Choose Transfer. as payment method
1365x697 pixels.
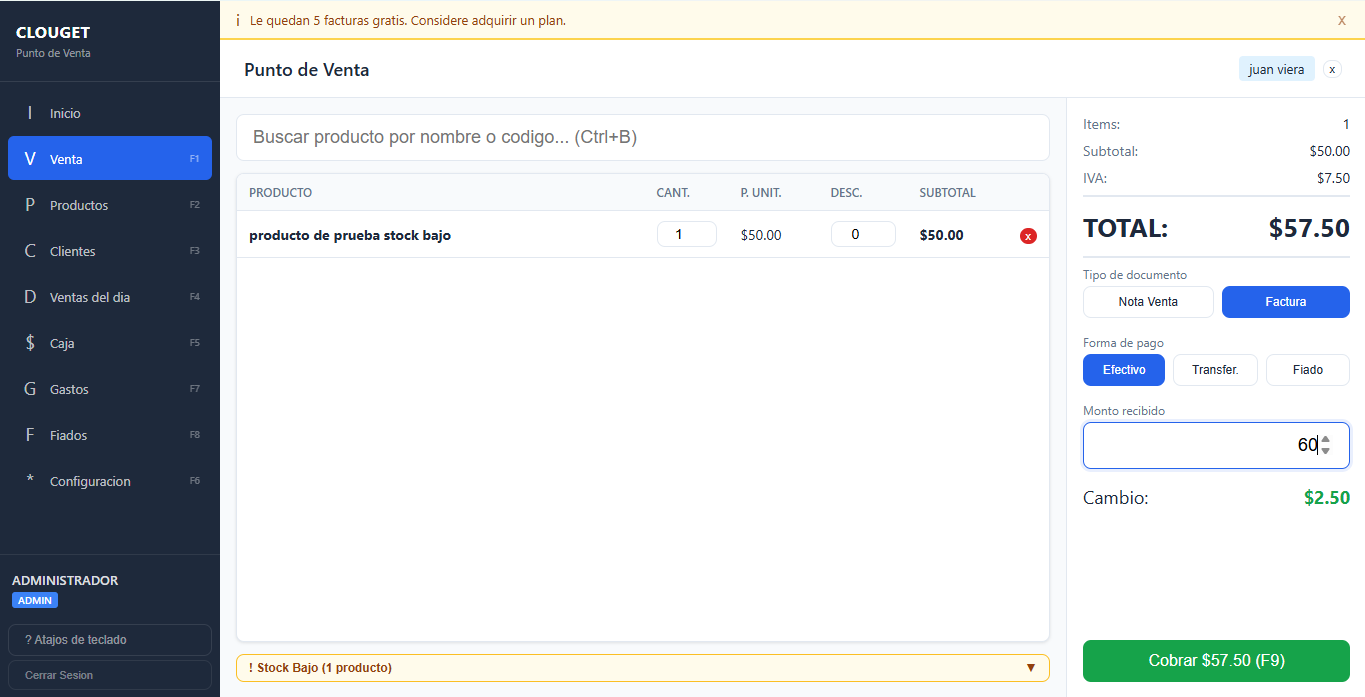(x=1215, y=370)
